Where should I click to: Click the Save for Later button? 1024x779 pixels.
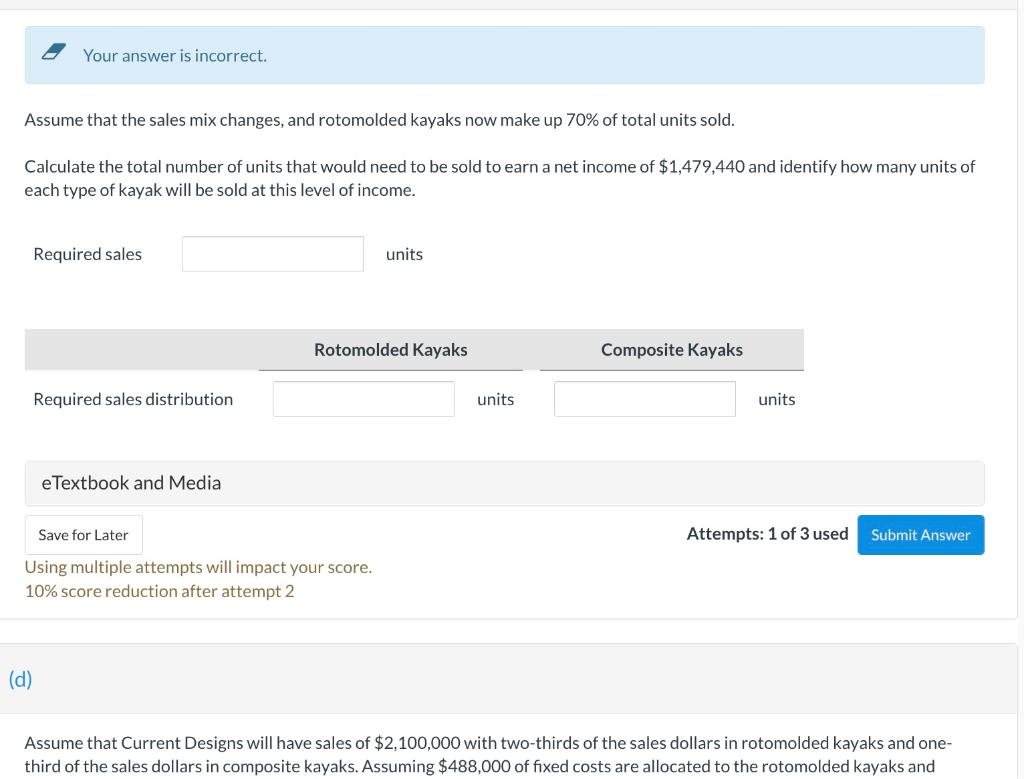(x=84, y=535)
